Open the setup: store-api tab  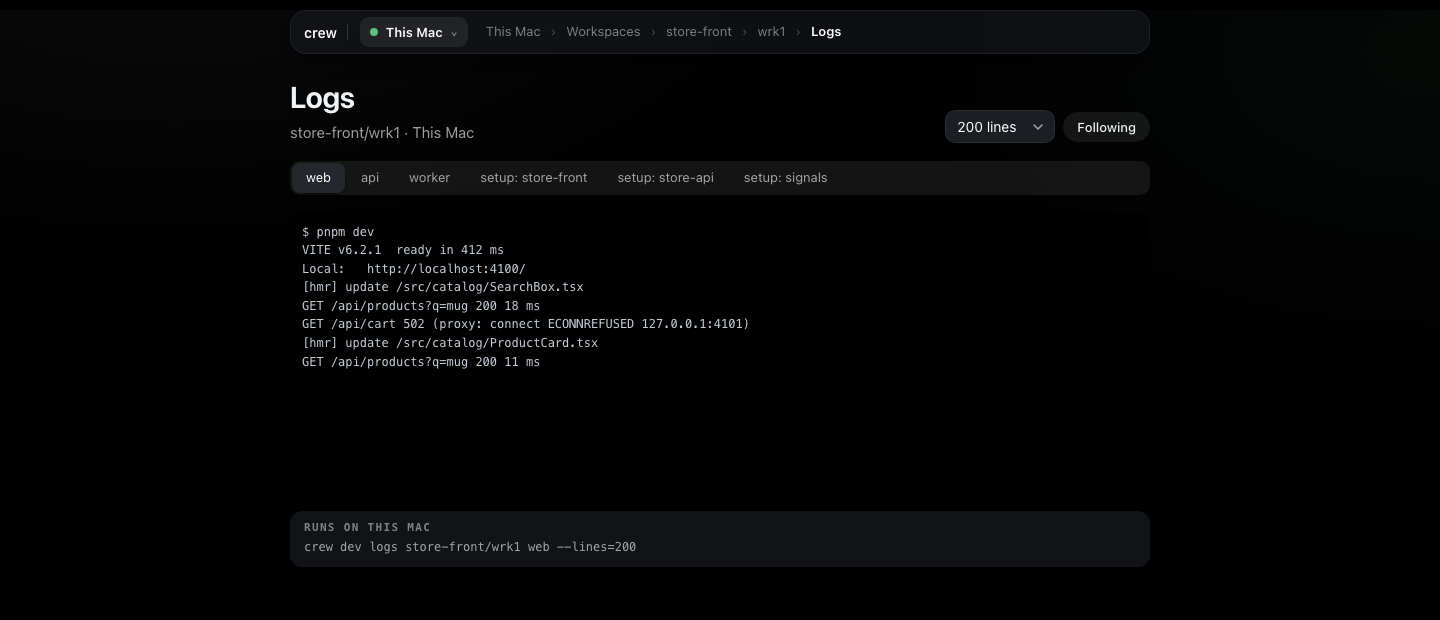666,178
